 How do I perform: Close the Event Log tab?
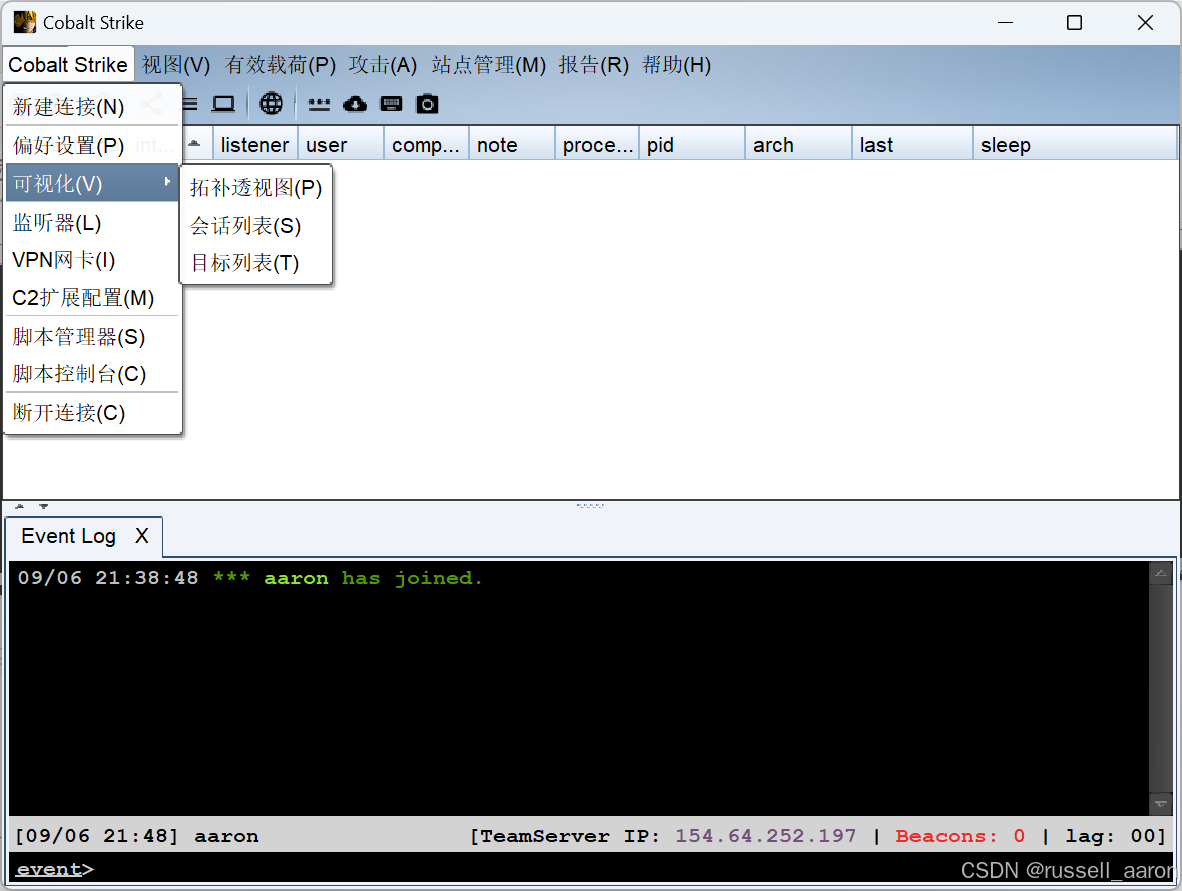pos(141,536)
